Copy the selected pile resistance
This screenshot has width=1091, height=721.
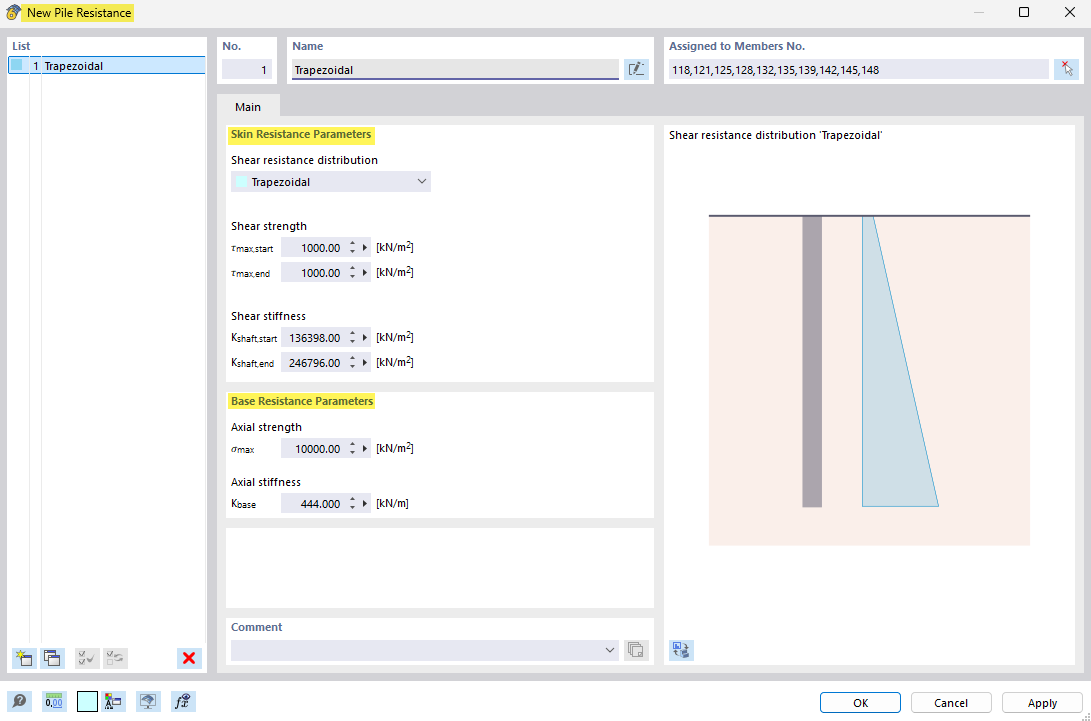click(52, 658)
